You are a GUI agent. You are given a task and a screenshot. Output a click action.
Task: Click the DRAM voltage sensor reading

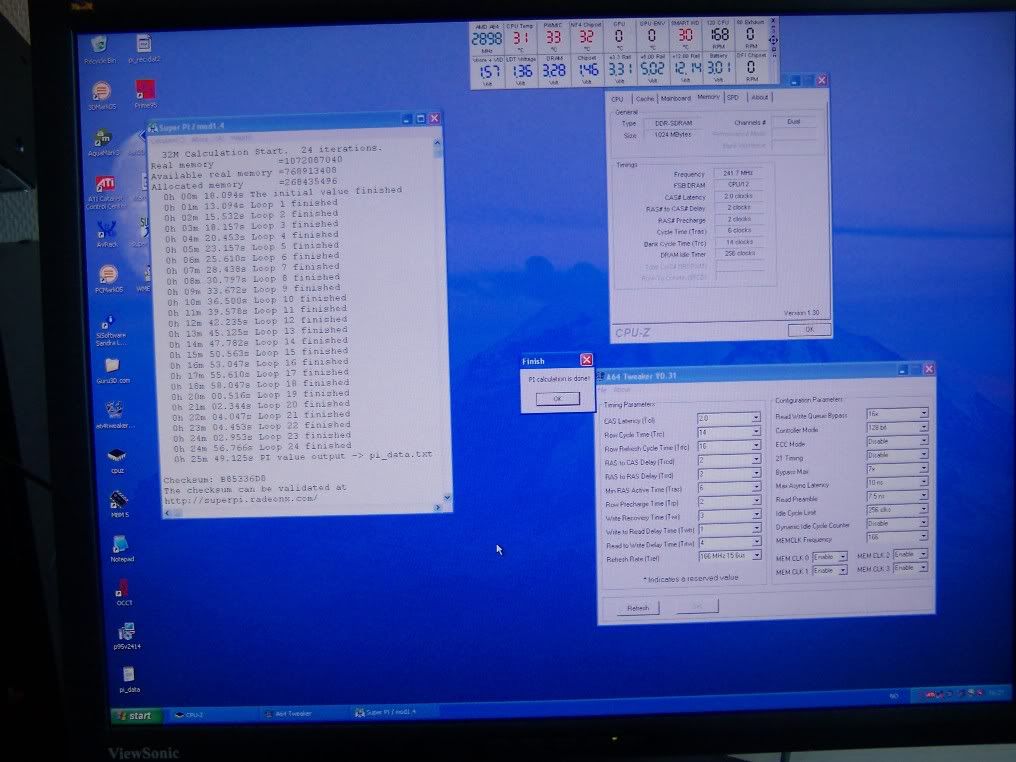[554, 69]
